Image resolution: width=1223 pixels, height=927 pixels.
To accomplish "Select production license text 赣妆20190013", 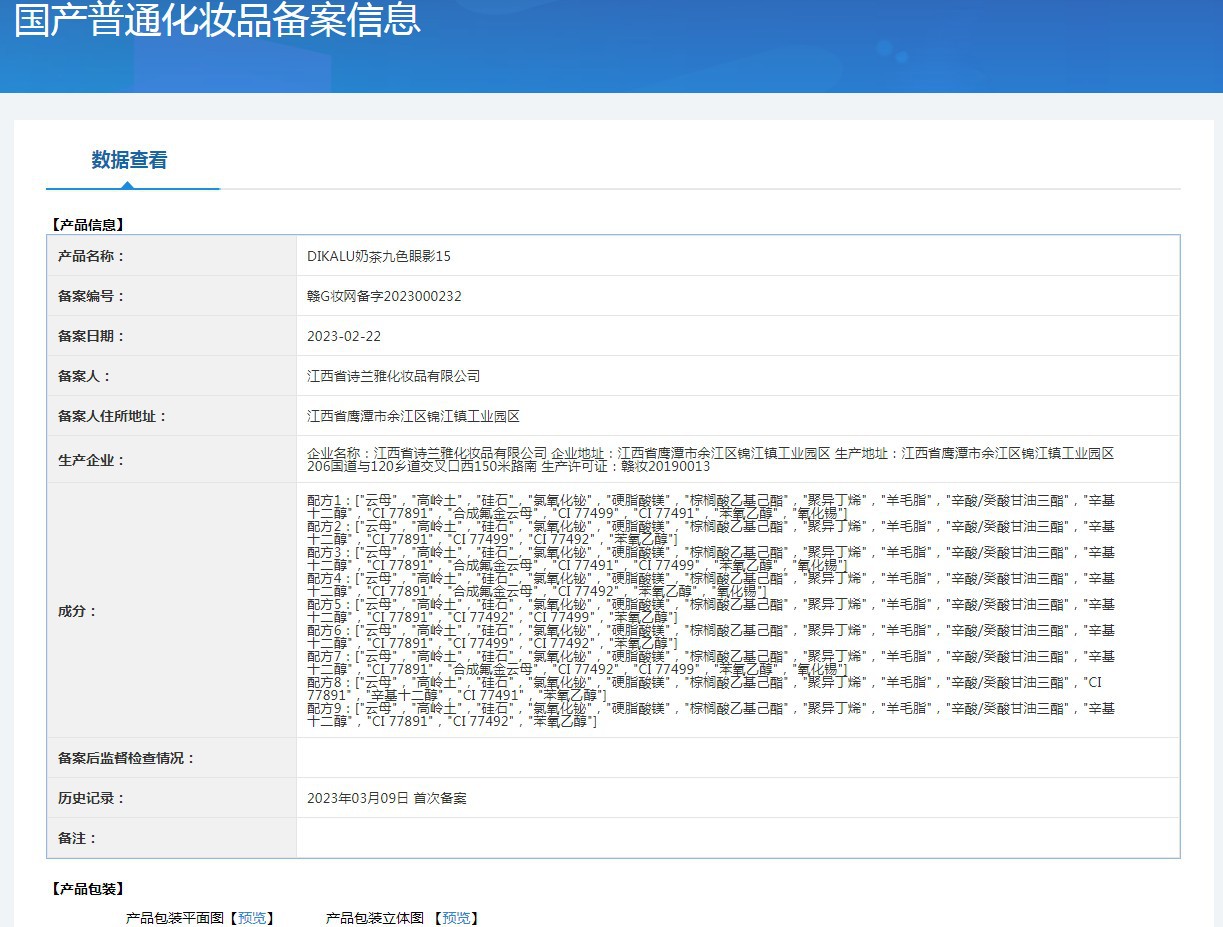I will click(666, 466).
